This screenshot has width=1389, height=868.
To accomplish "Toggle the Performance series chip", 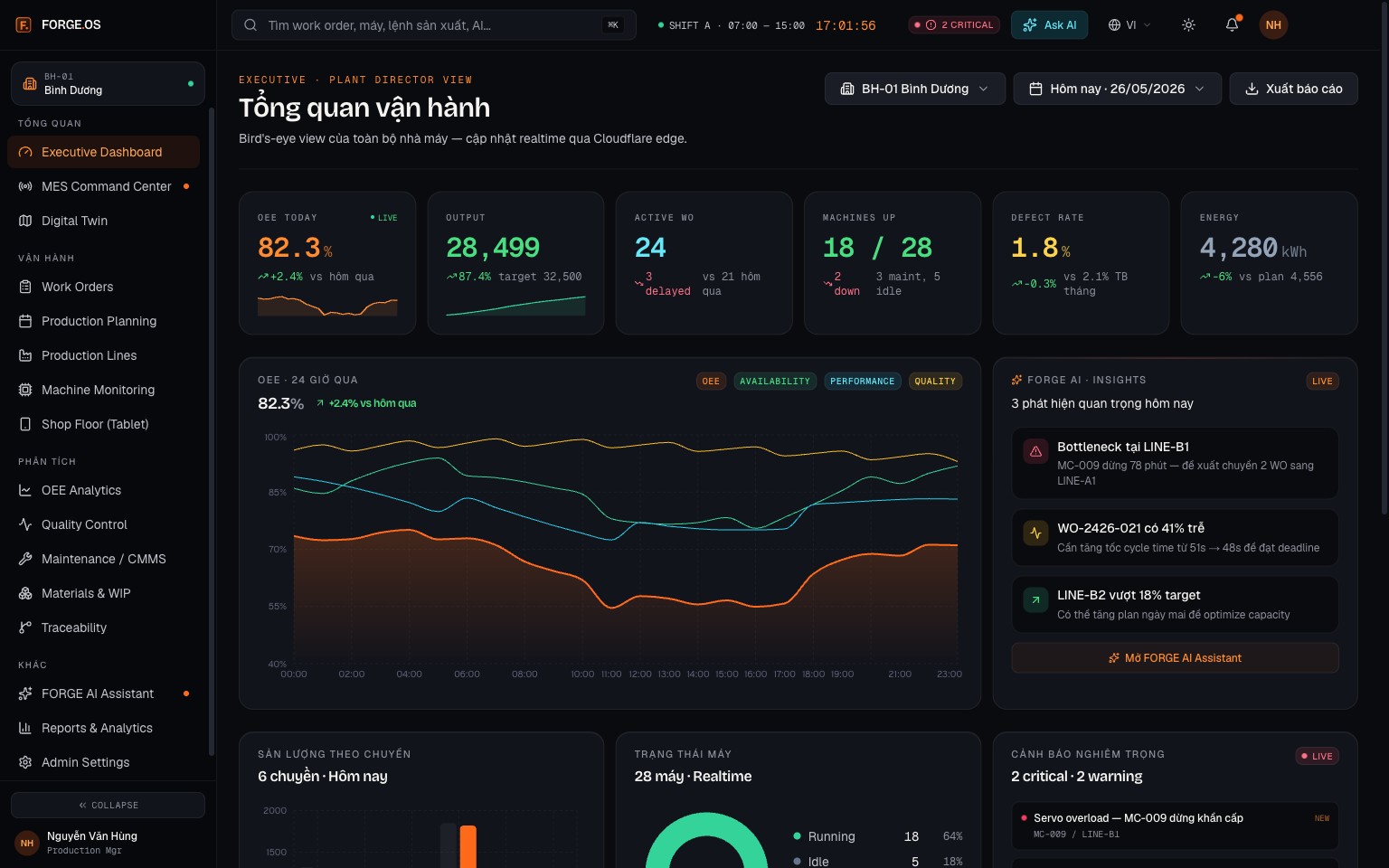I will pyautogui.click(x=862, y=382).
